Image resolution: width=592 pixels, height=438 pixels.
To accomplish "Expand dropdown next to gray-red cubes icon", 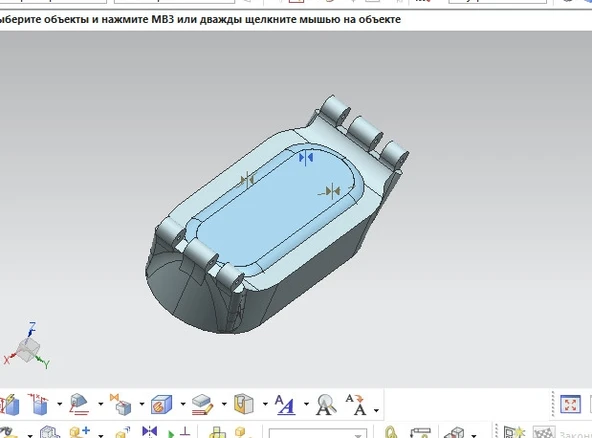I will [474, 435].
